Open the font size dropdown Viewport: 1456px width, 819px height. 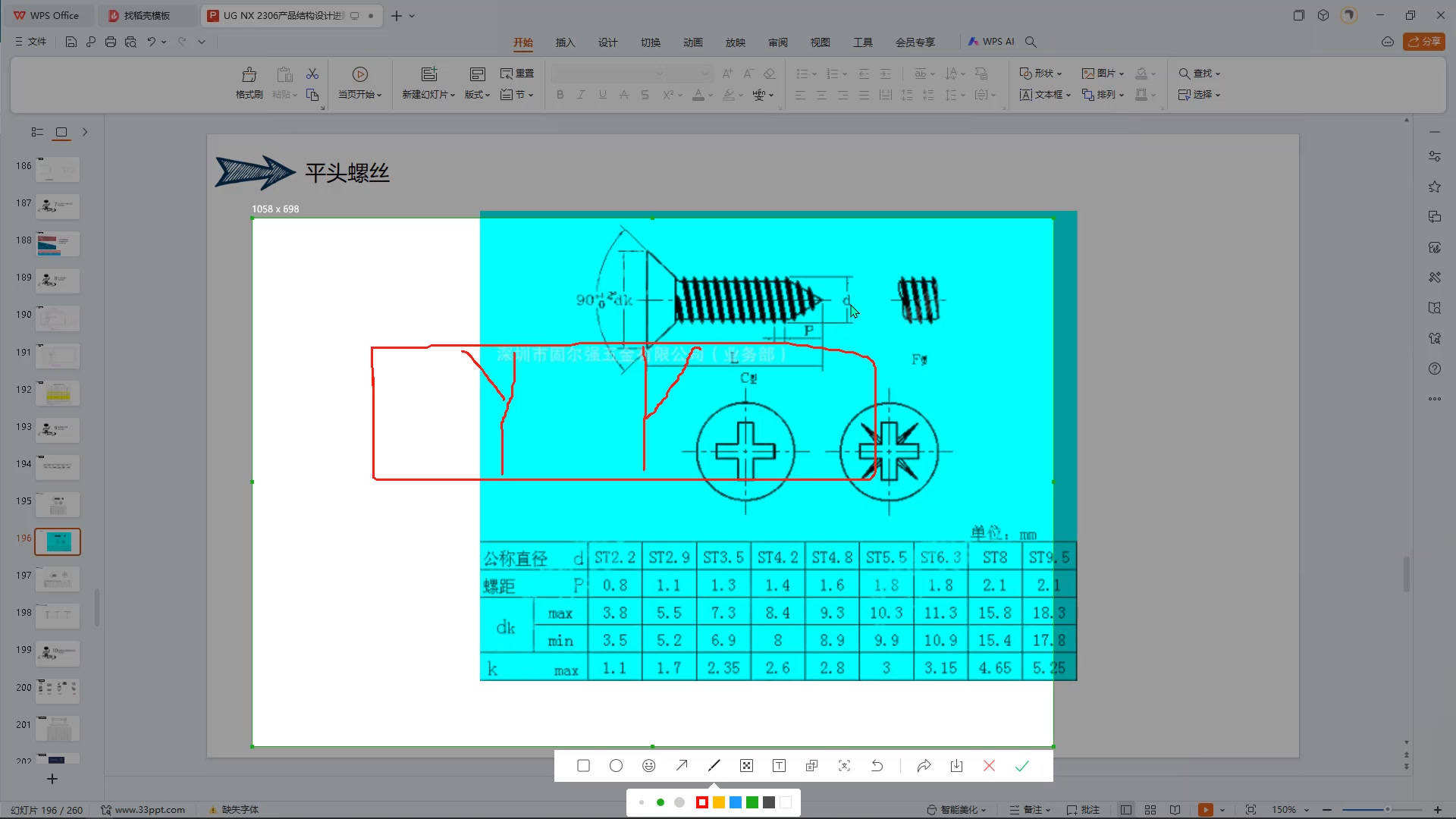(x=704, y=74)
